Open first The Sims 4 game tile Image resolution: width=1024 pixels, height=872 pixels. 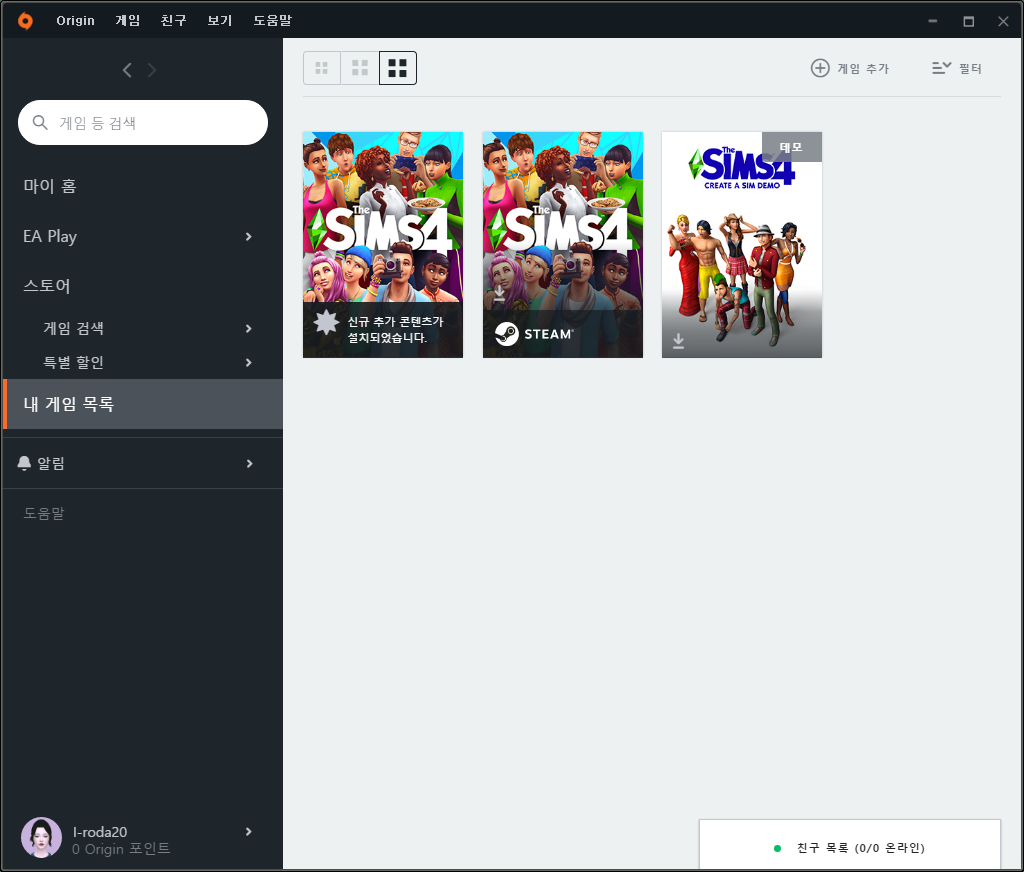(x=383, y=245)
